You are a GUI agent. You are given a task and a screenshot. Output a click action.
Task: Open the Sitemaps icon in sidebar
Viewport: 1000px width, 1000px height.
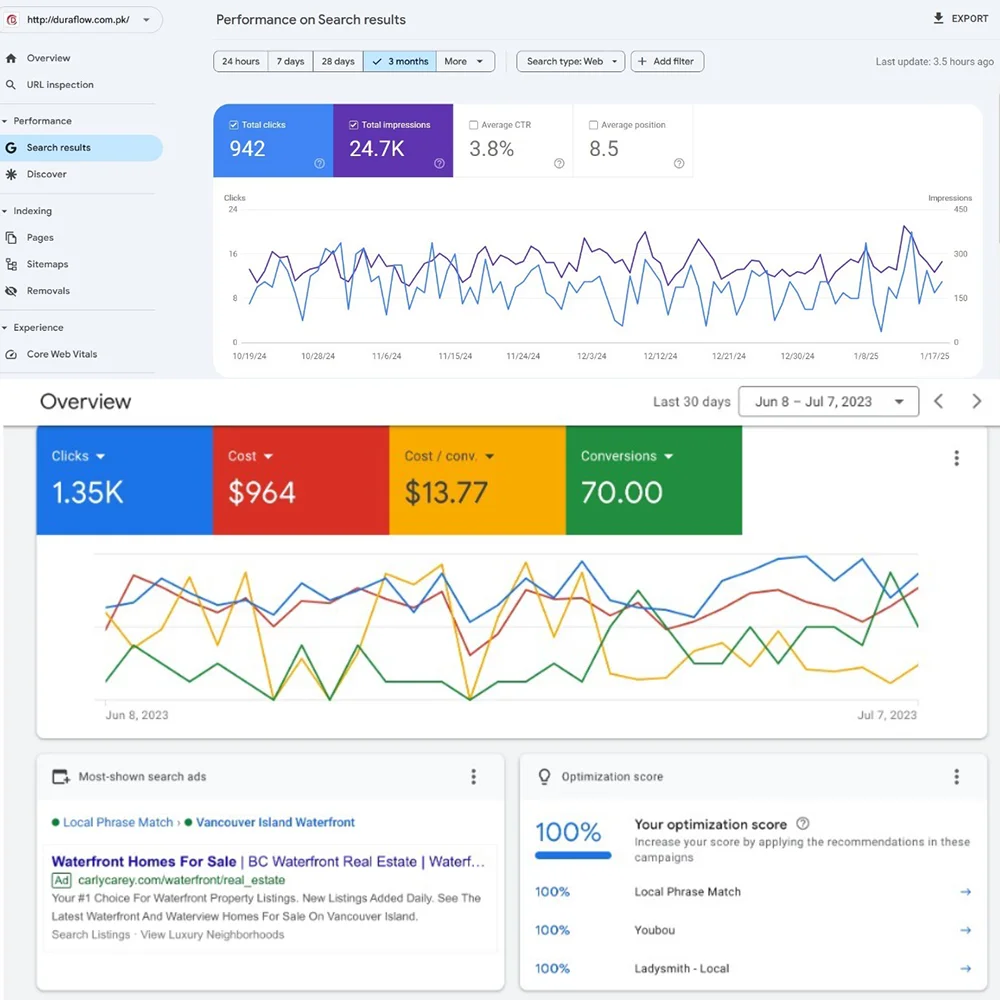pos(11,264)
